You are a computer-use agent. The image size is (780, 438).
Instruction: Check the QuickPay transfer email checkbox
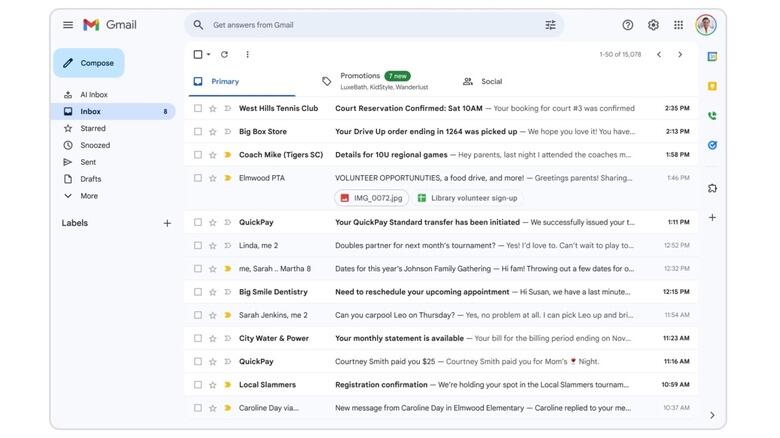[x=198, y=223]
